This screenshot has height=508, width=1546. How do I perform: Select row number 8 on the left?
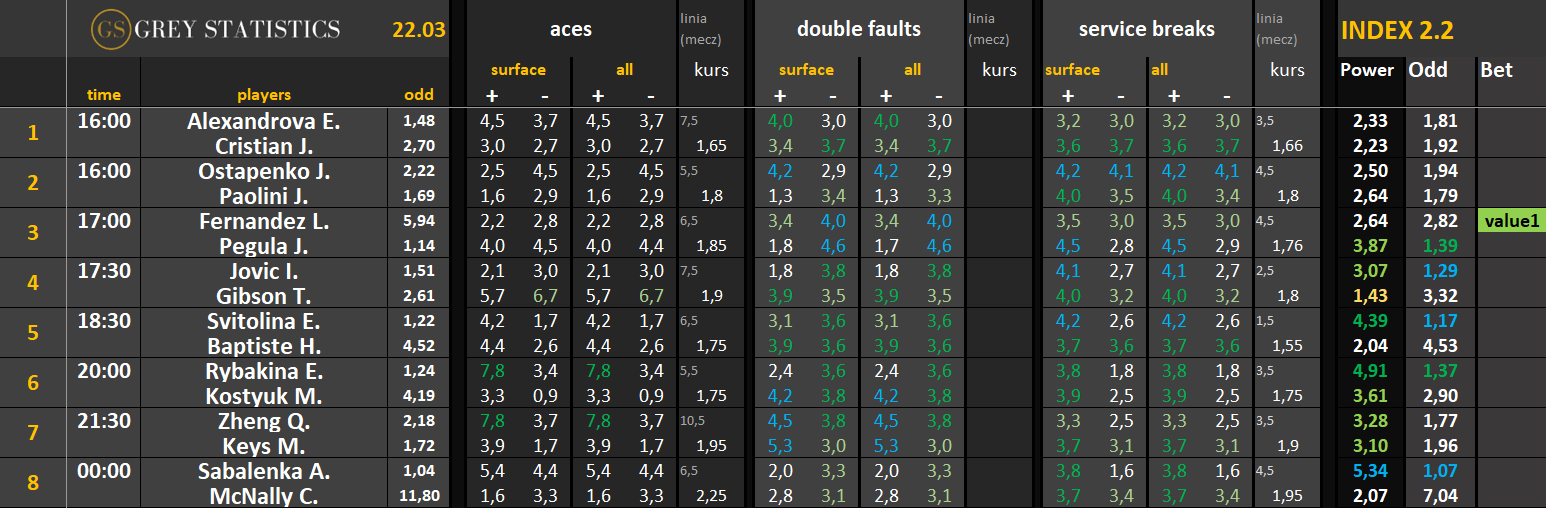tap(33, 483)
